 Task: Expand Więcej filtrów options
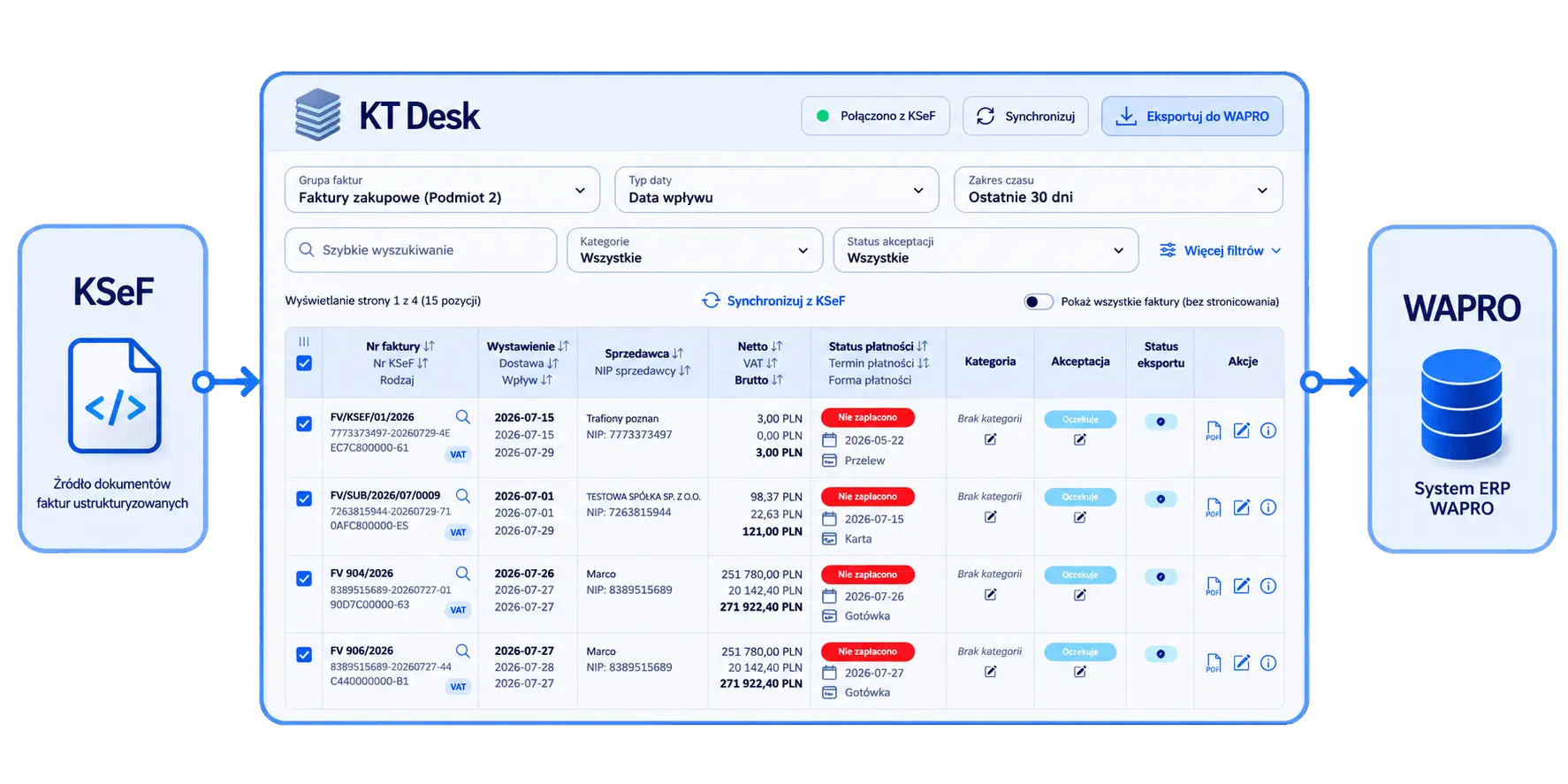[1220, 251]
